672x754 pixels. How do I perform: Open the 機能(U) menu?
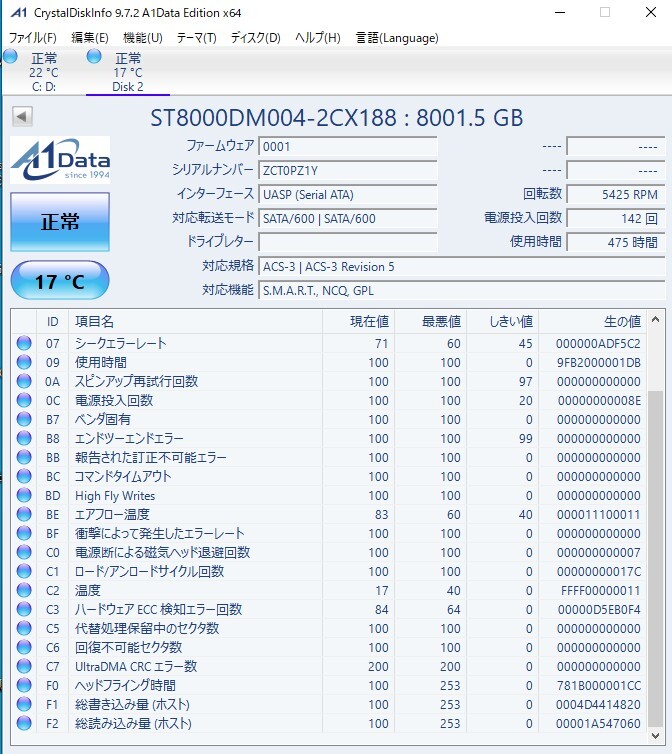pyautogui.click(x=142, y=38)
